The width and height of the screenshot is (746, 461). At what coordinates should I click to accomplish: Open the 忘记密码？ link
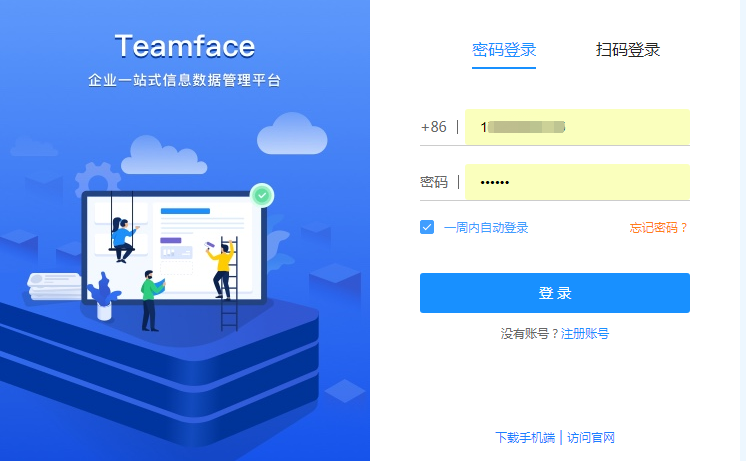click(659, 227)
